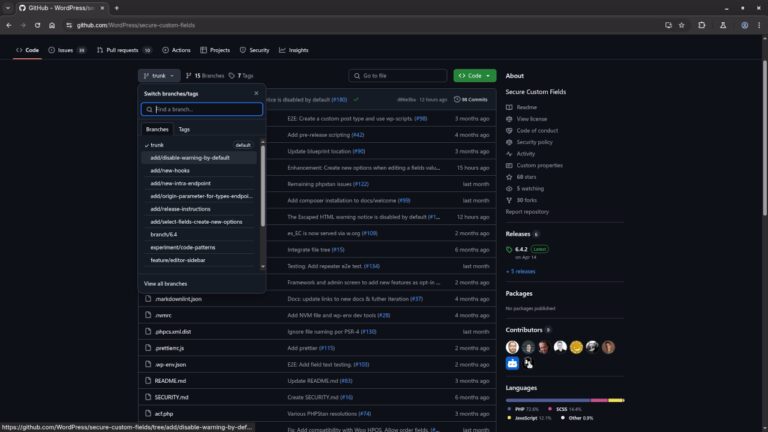Switch to experiment/code-patterns branch
The width and height of the screenshot is (768, 432).
[x=199, y=247]
